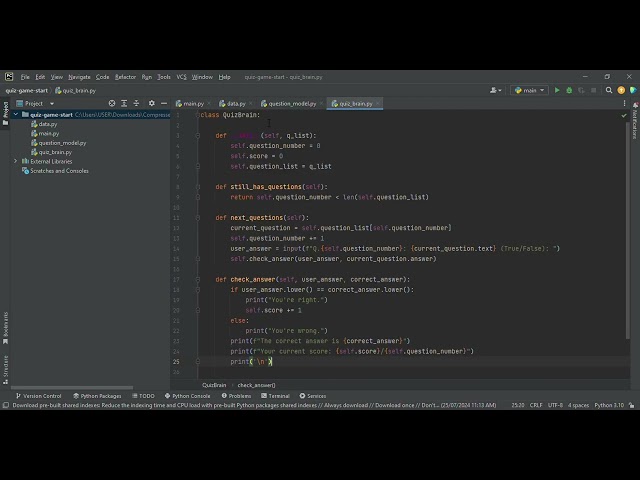
Task: Open Version Control tool window
Action: (x=38, y=396)
